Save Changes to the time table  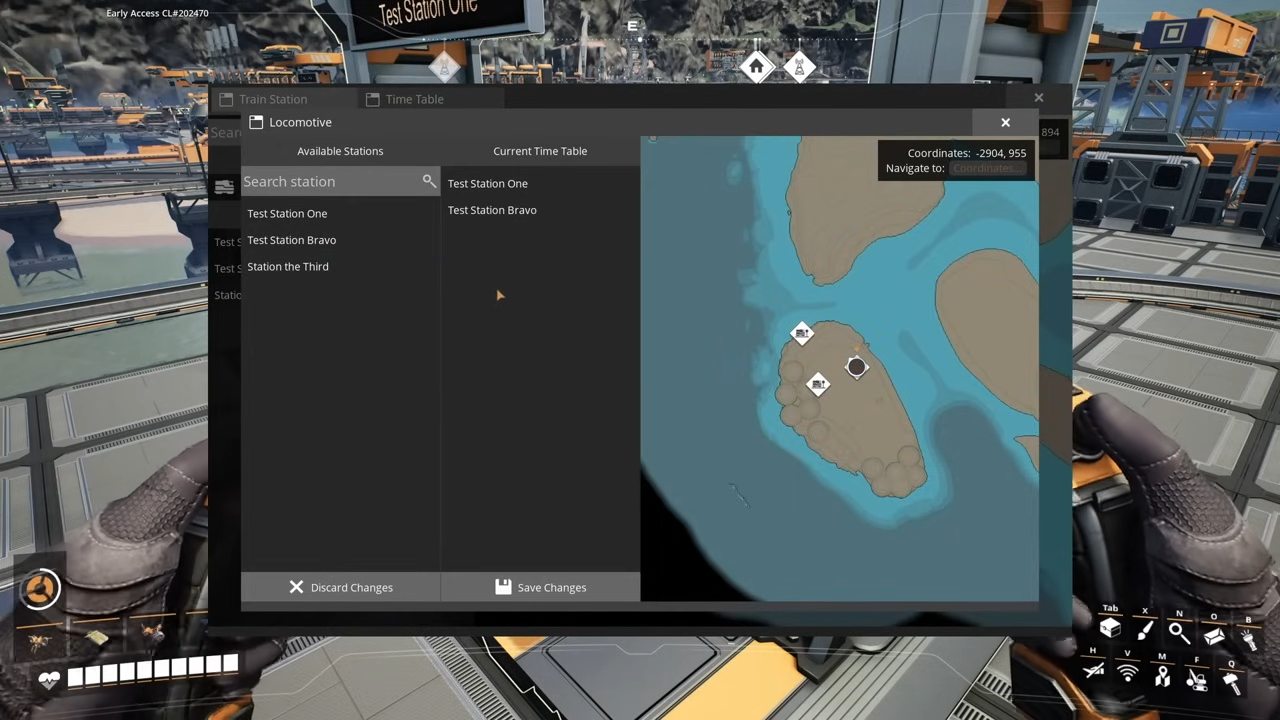[540, 587]
